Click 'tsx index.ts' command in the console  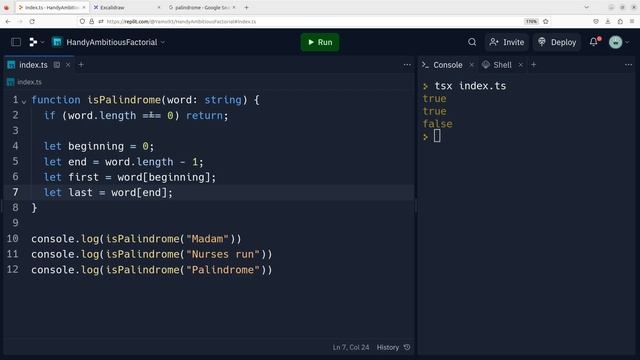(470, 86)
